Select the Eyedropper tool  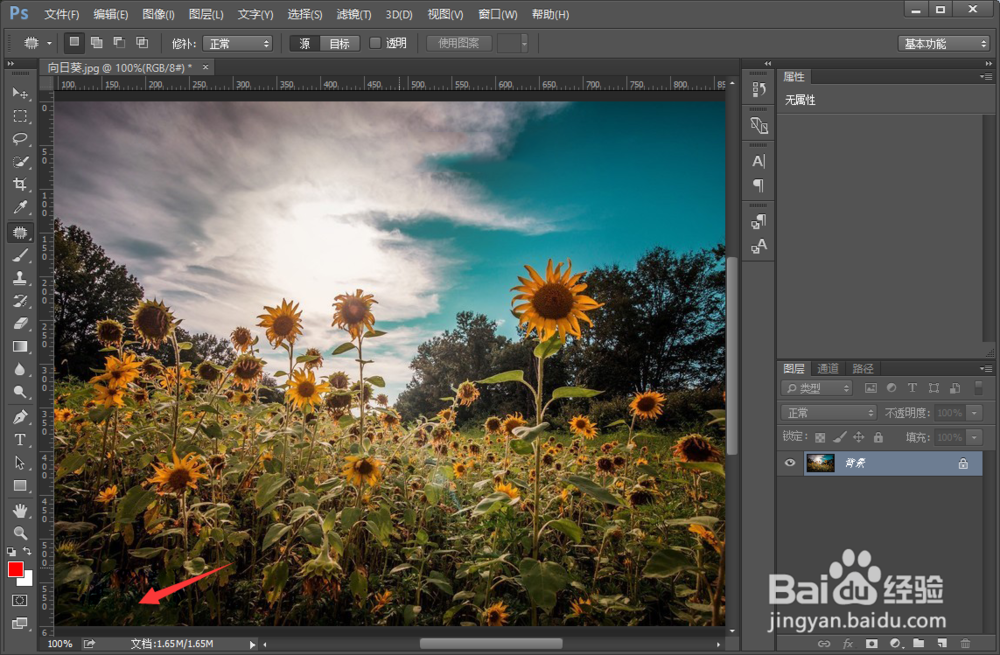20,207
